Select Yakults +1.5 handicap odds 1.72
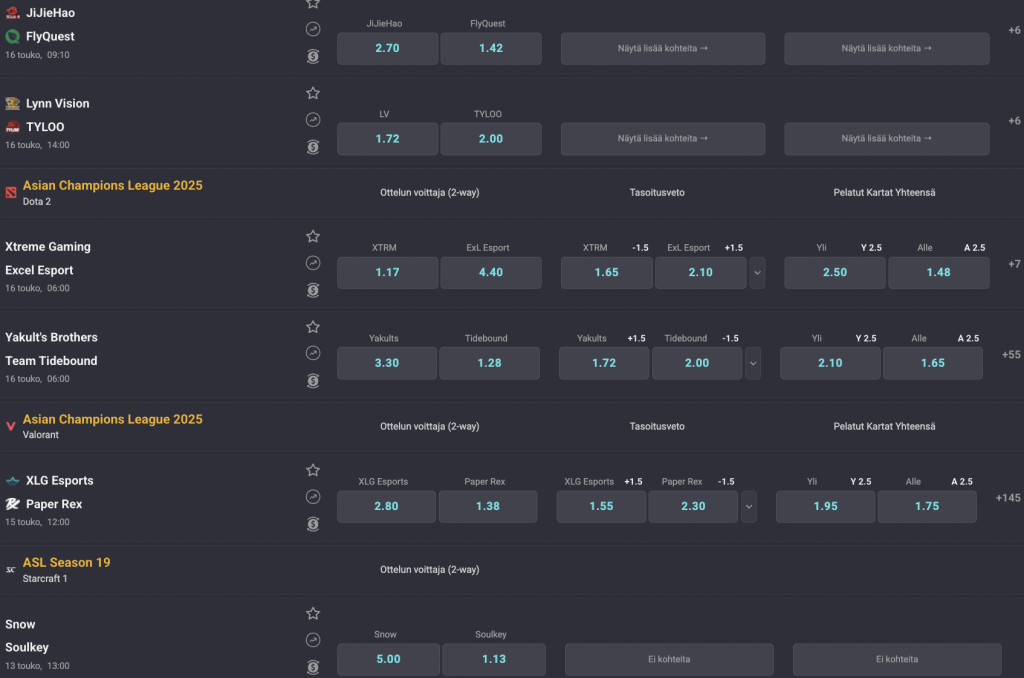Viewport: 1024px width, 678px height. pyautogui.click(x=604, y=363)
